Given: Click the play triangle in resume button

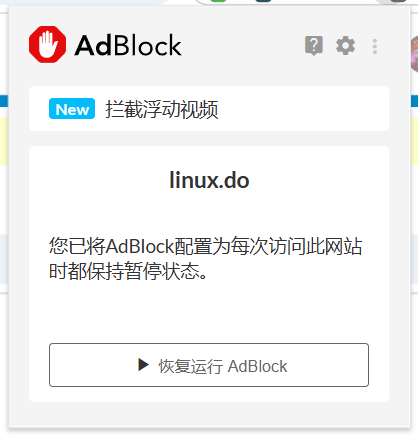Looking at the screenshot, I should [143, 364].
